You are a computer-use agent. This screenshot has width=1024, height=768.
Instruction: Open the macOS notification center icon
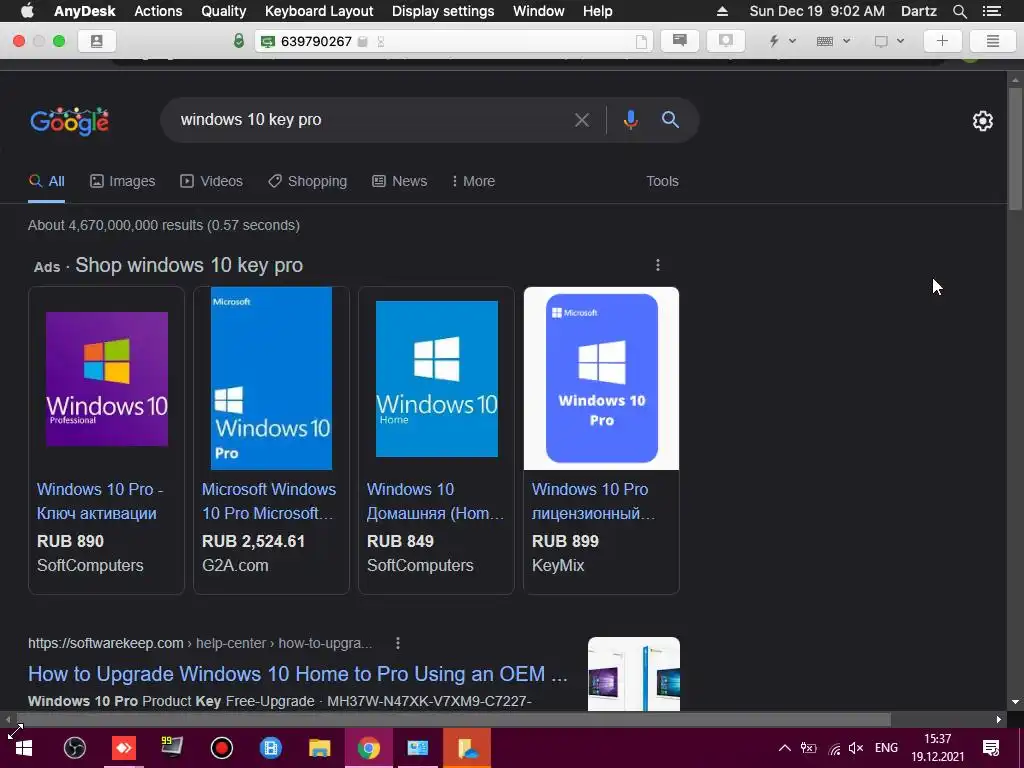click(992, 11)
